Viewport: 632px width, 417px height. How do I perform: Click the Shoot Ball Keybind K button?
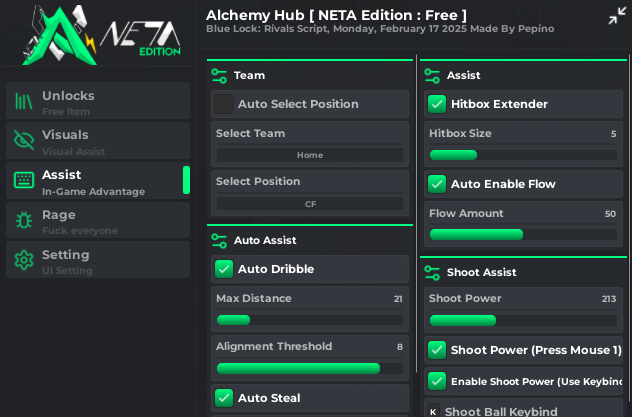tap(433, 411)
